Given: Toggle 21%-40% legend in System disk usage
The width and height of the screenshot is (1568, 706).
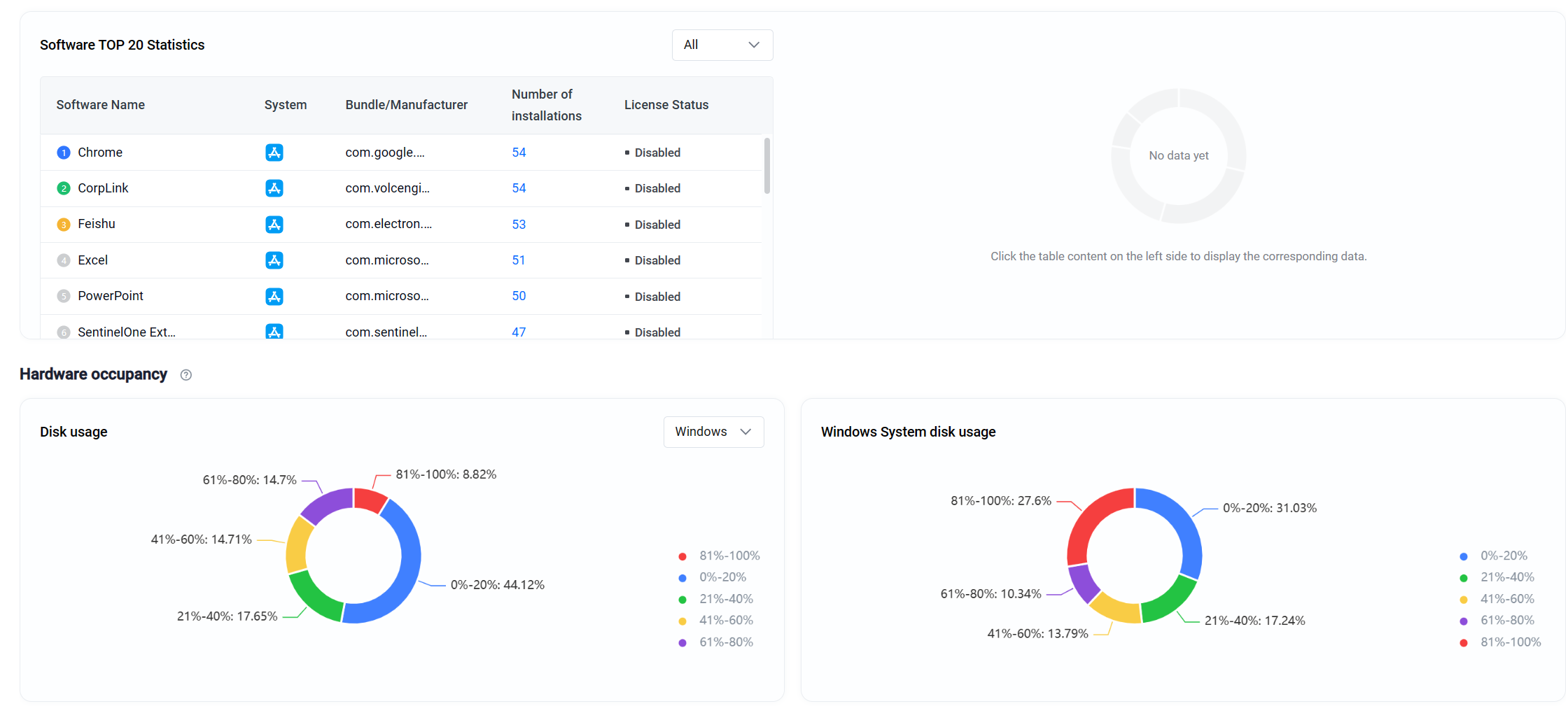Looking at the screenshot, I should click(1497, 577).
